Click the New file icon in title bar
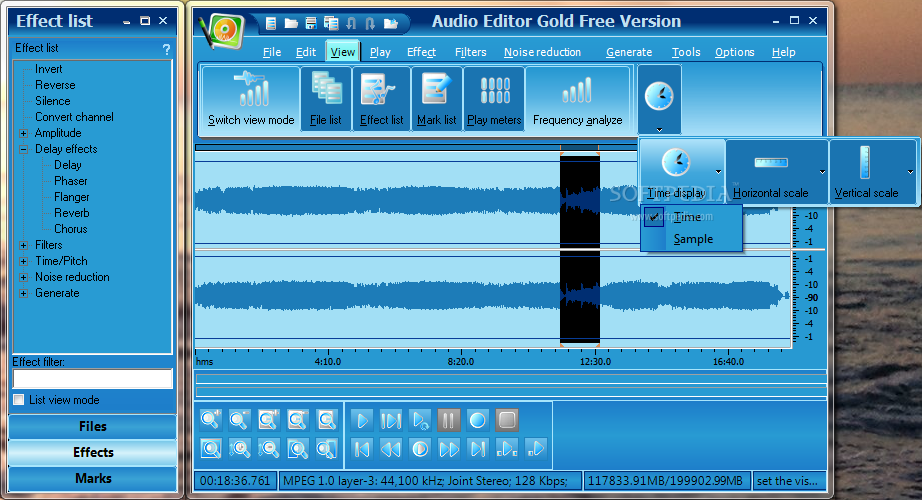This screenshot has width=922, height=500. tap(271, 24)
